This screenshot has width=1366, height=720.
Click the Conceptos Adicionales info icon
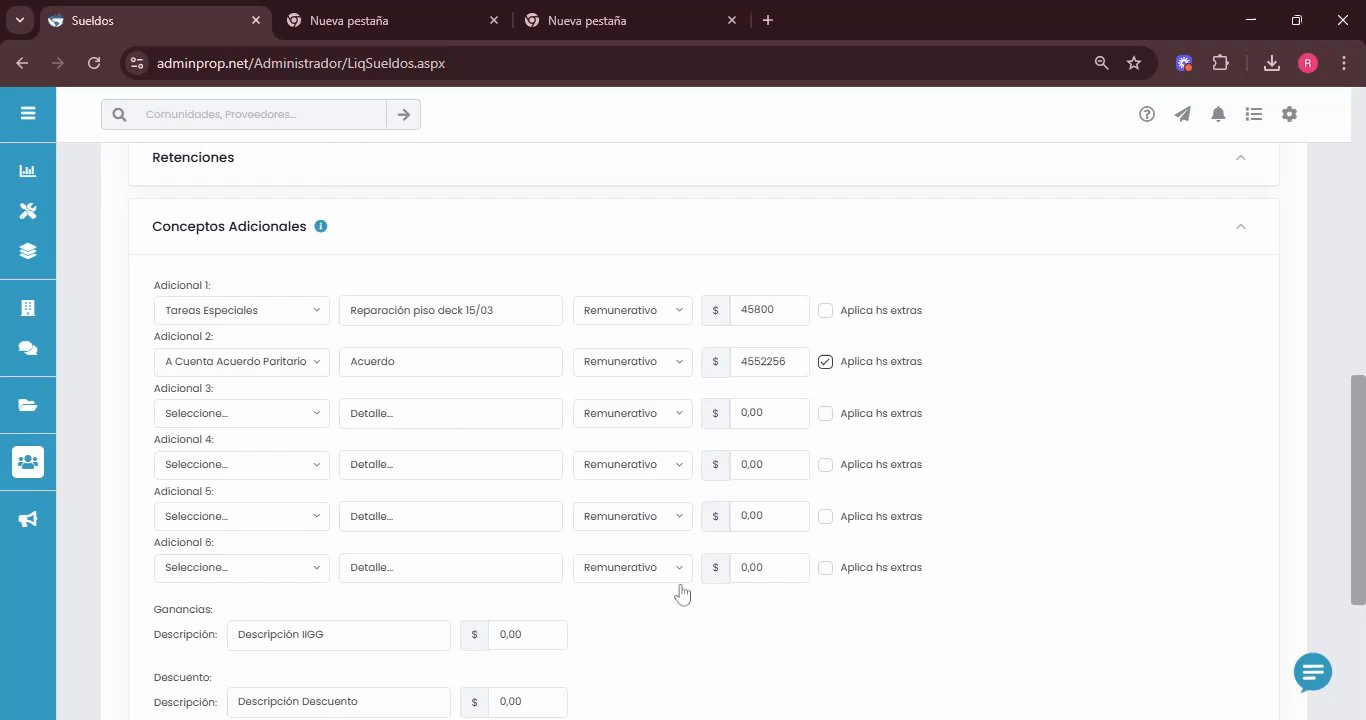pyautogui.click(x=321, y=226)
